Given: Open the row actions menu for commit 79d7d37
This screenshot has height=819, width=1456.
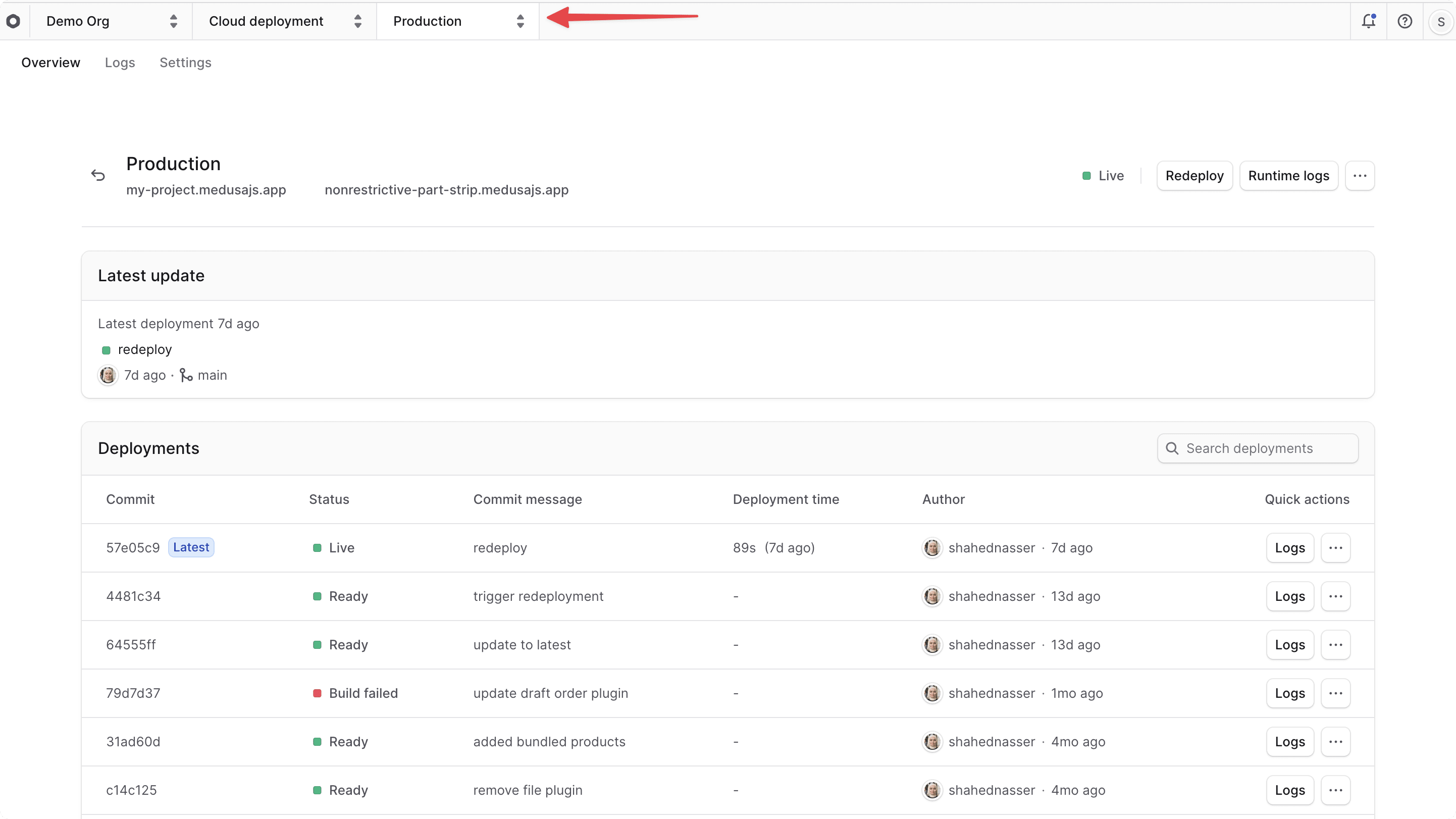Looking at the screenshot, I should tap(1336, 693).
